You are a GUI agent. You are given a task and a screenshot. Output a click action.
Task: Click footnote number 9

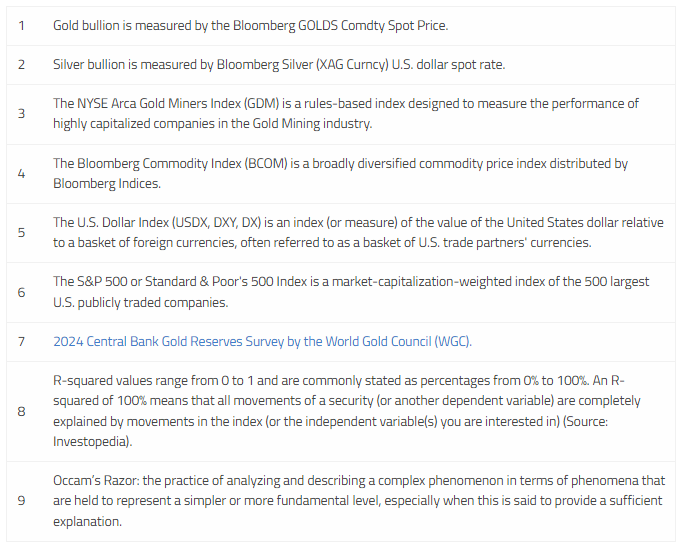(x=22, y=500)
